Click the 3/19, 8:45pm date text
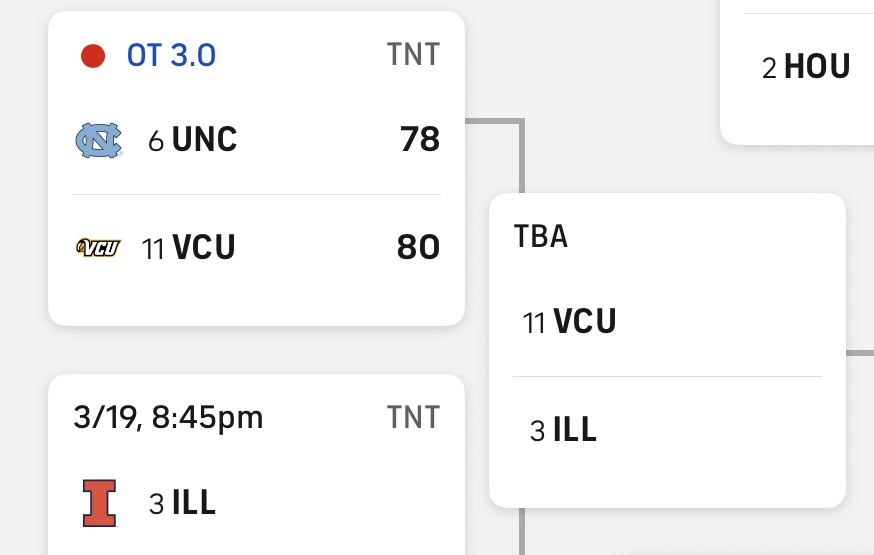 [x=168, y=417]
